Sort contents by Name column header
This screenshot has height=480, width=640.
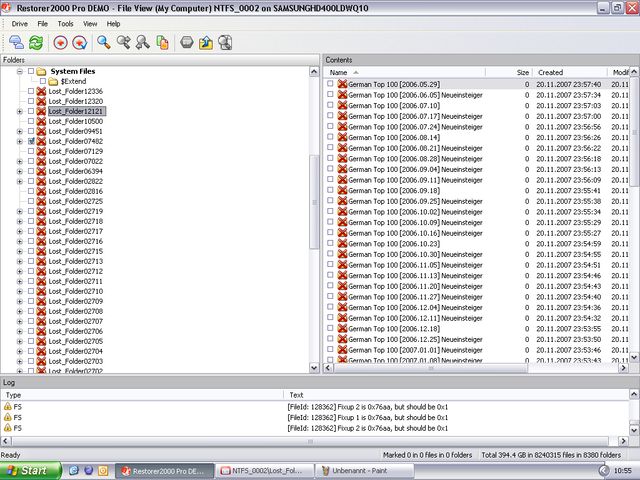[405, 72]
